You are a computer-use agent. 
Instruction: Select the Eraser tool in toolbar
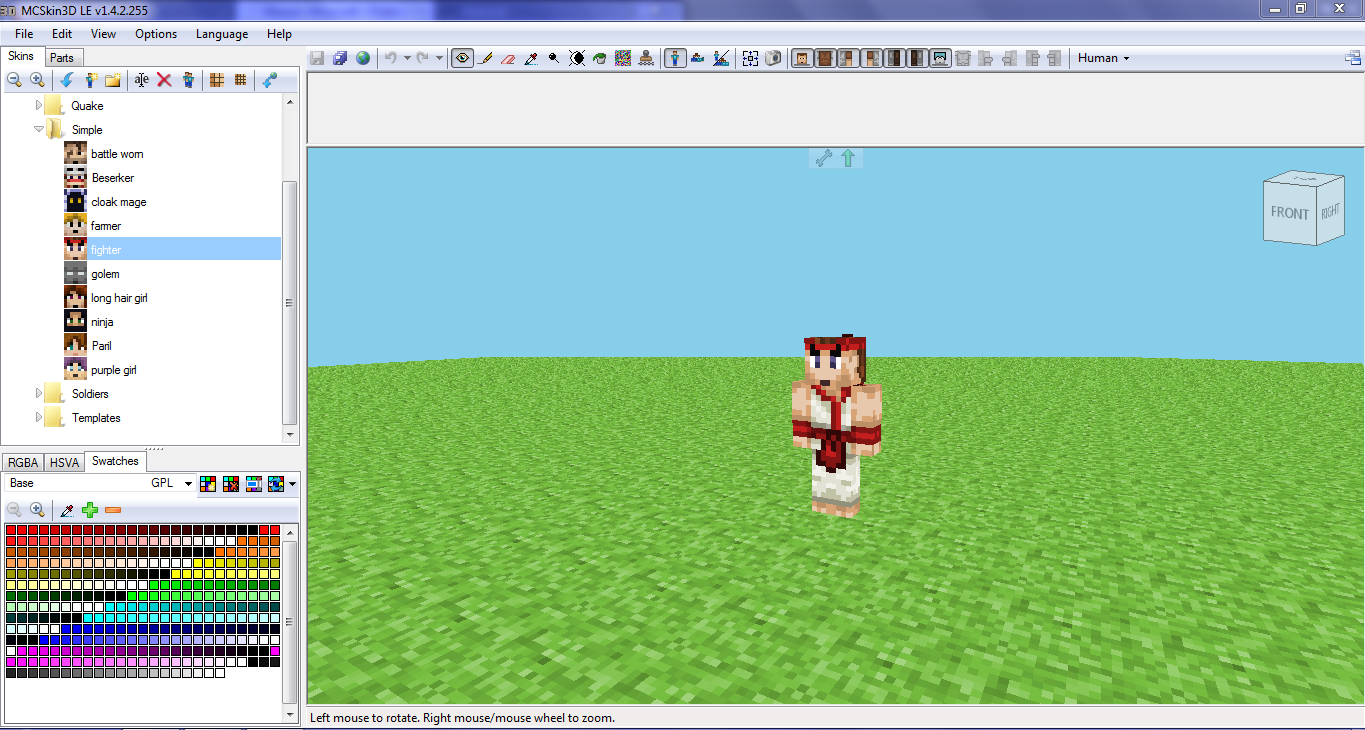[x=508, y=58]
